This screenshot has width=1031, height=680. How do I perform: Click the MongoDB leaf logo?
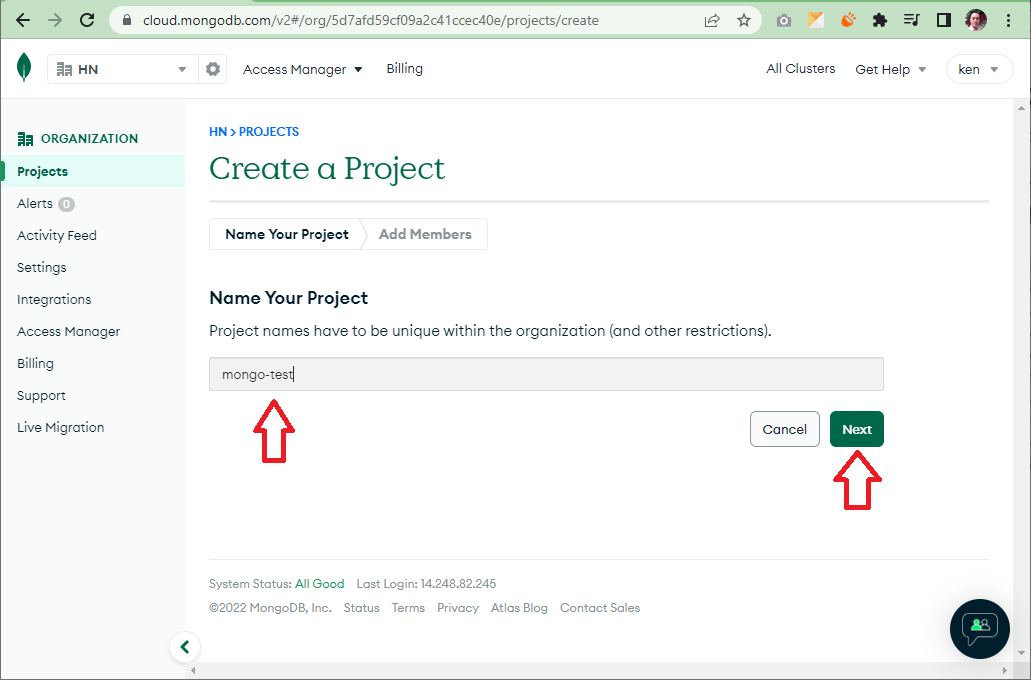tap(23, 68)
